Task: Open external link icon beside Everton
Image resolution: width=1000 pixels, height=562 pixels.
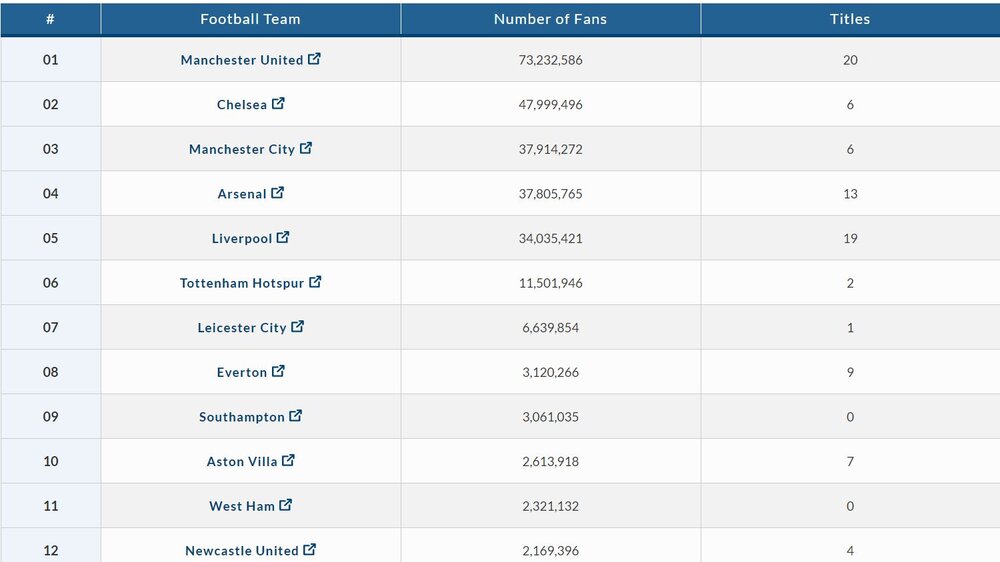Action: pos(278,371)
